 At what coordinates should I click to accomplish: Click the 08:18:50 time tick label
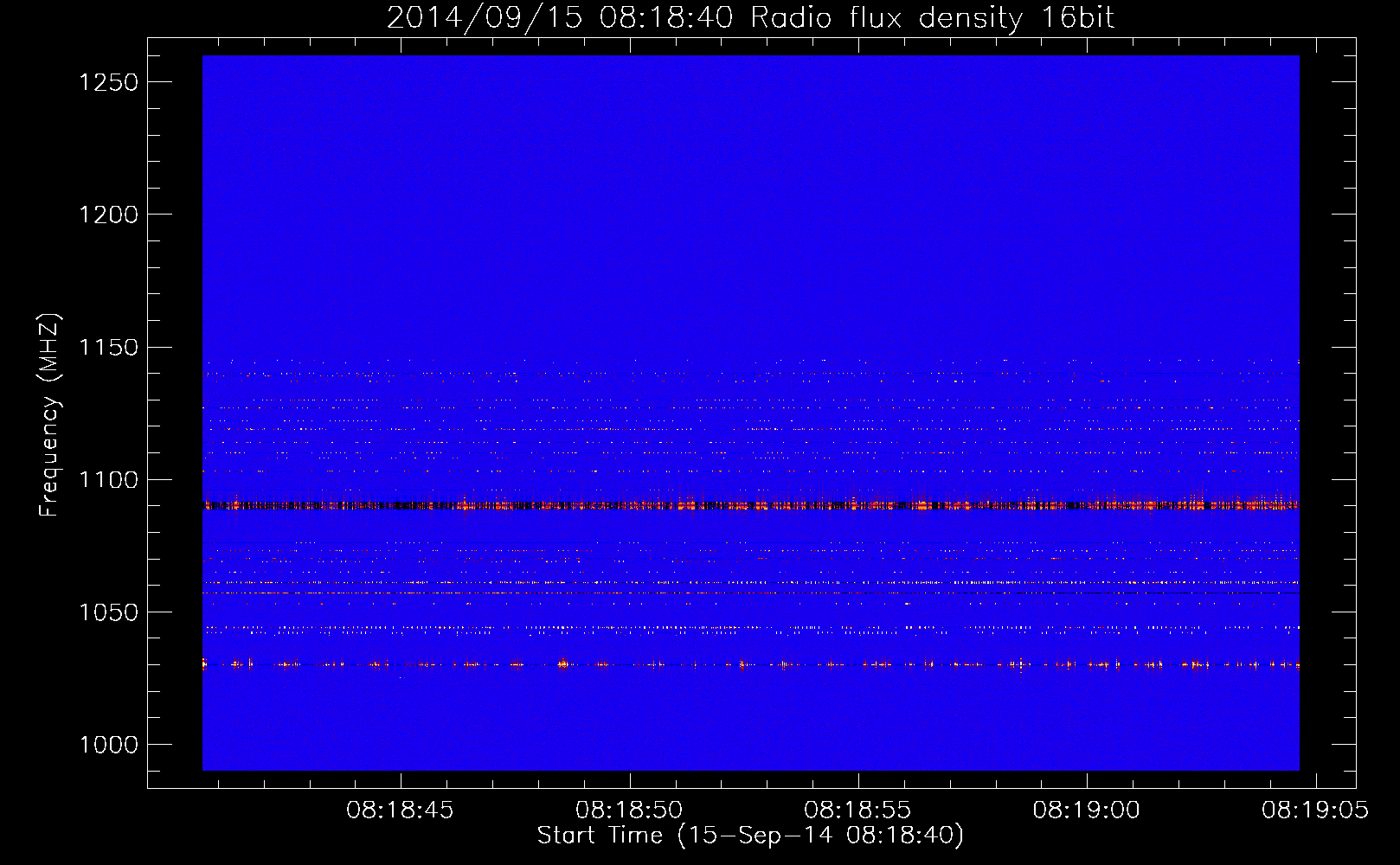point(629,811)
